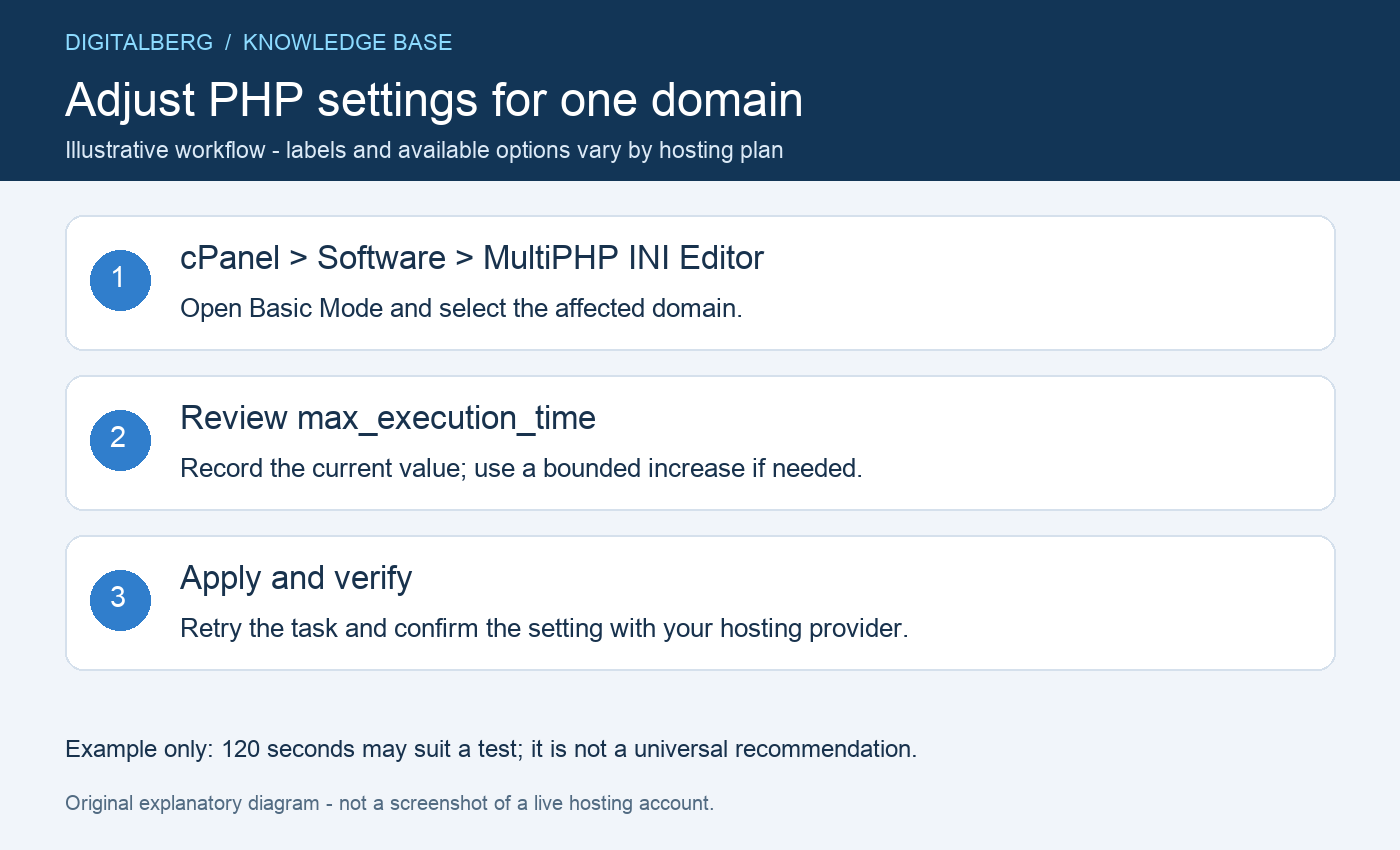This screenshot has width=1400, height=850.
Task: Click the "Original explanatory diagram" footer note
Action: [390, 803]
